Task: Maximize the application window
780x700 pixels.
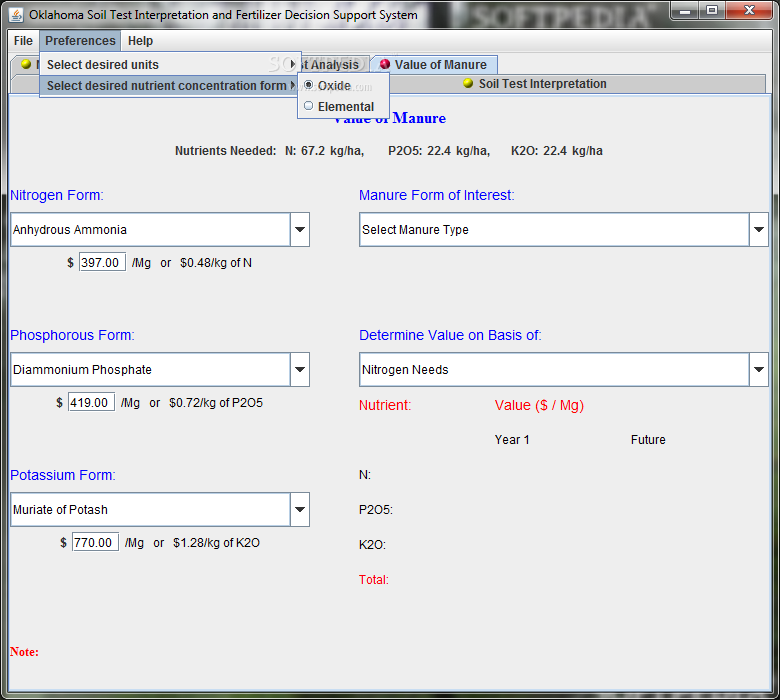Action: pos(712,10)
